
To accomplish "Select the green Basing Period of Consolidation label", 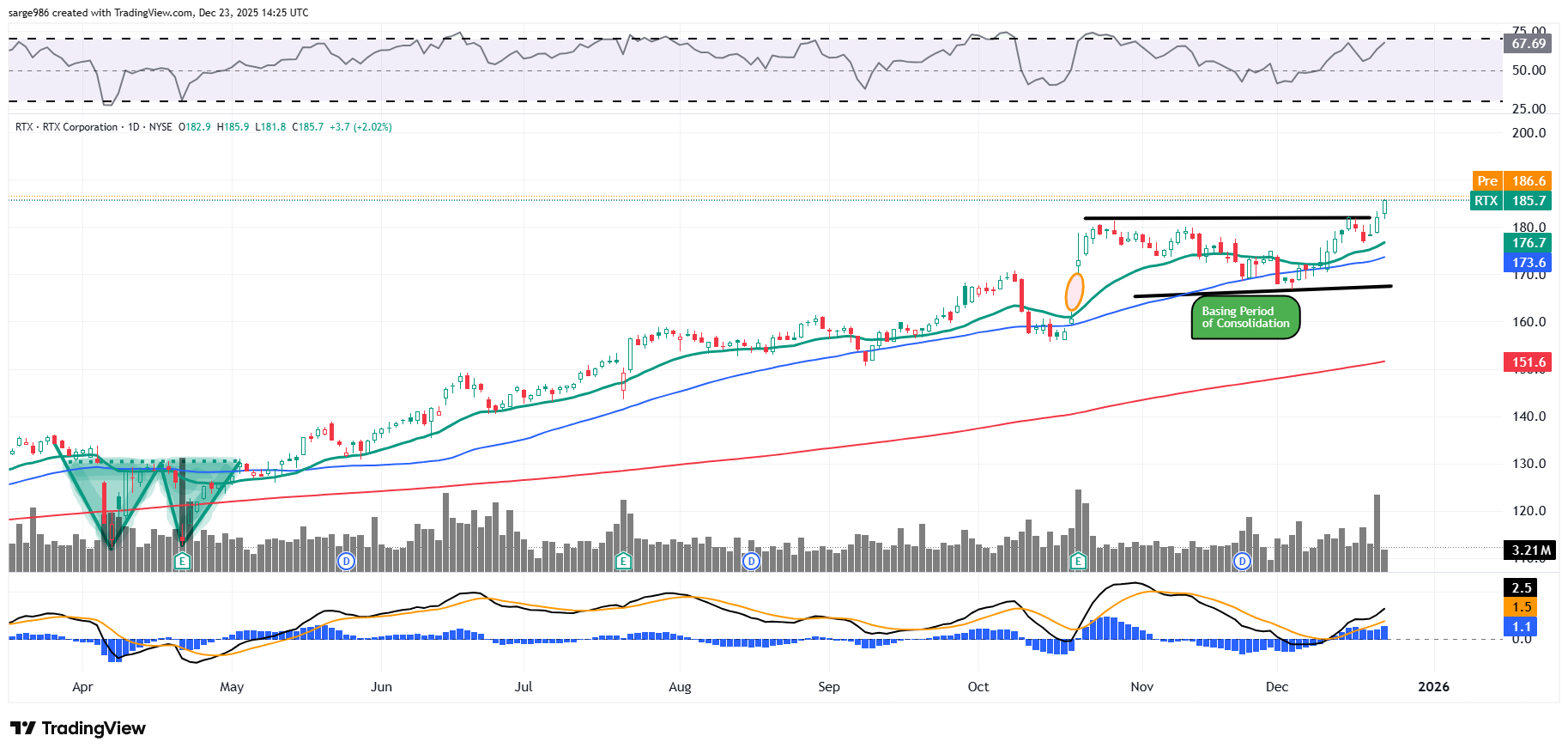I will tap(1245, 318).
